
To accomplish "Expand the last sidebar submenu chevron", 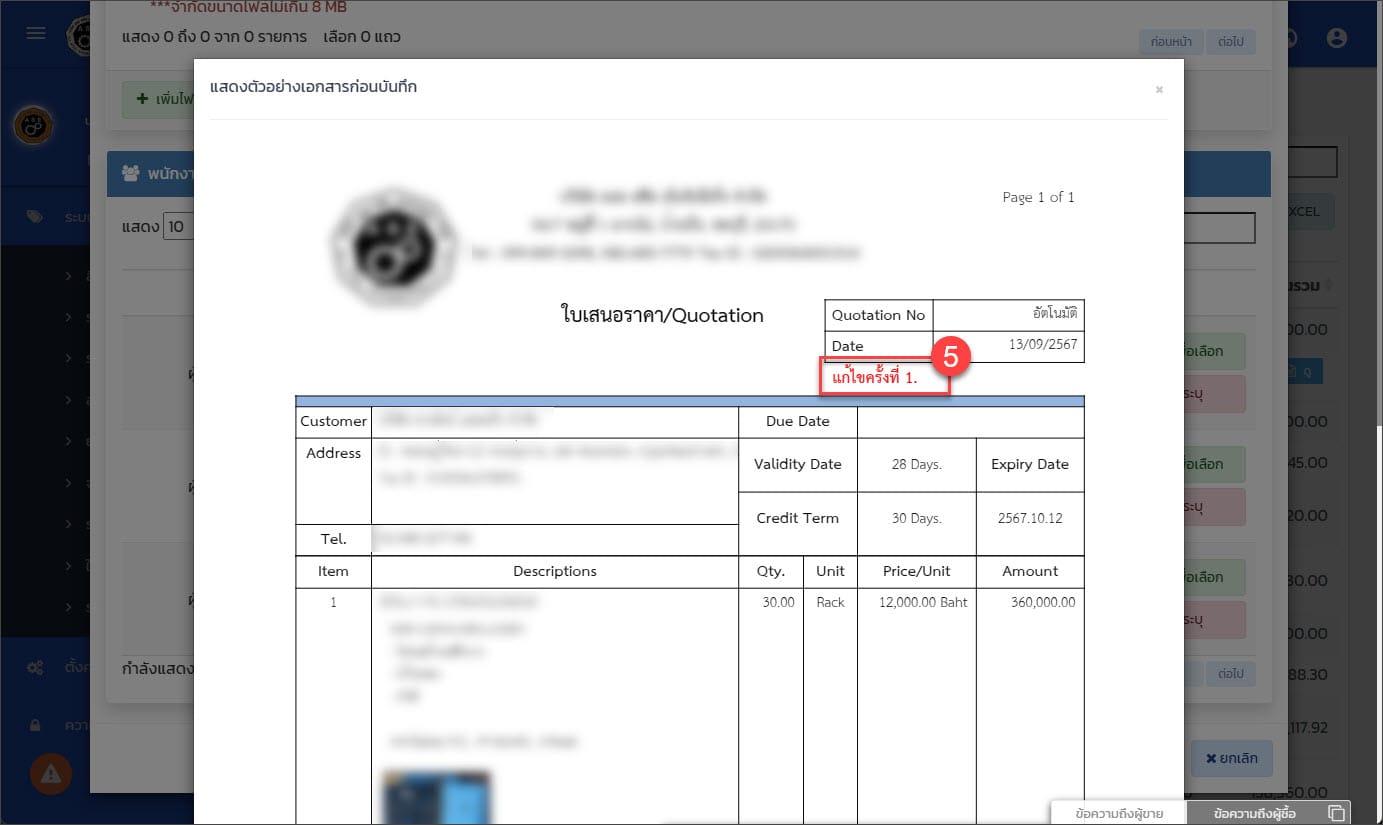I will click(69, 607).
